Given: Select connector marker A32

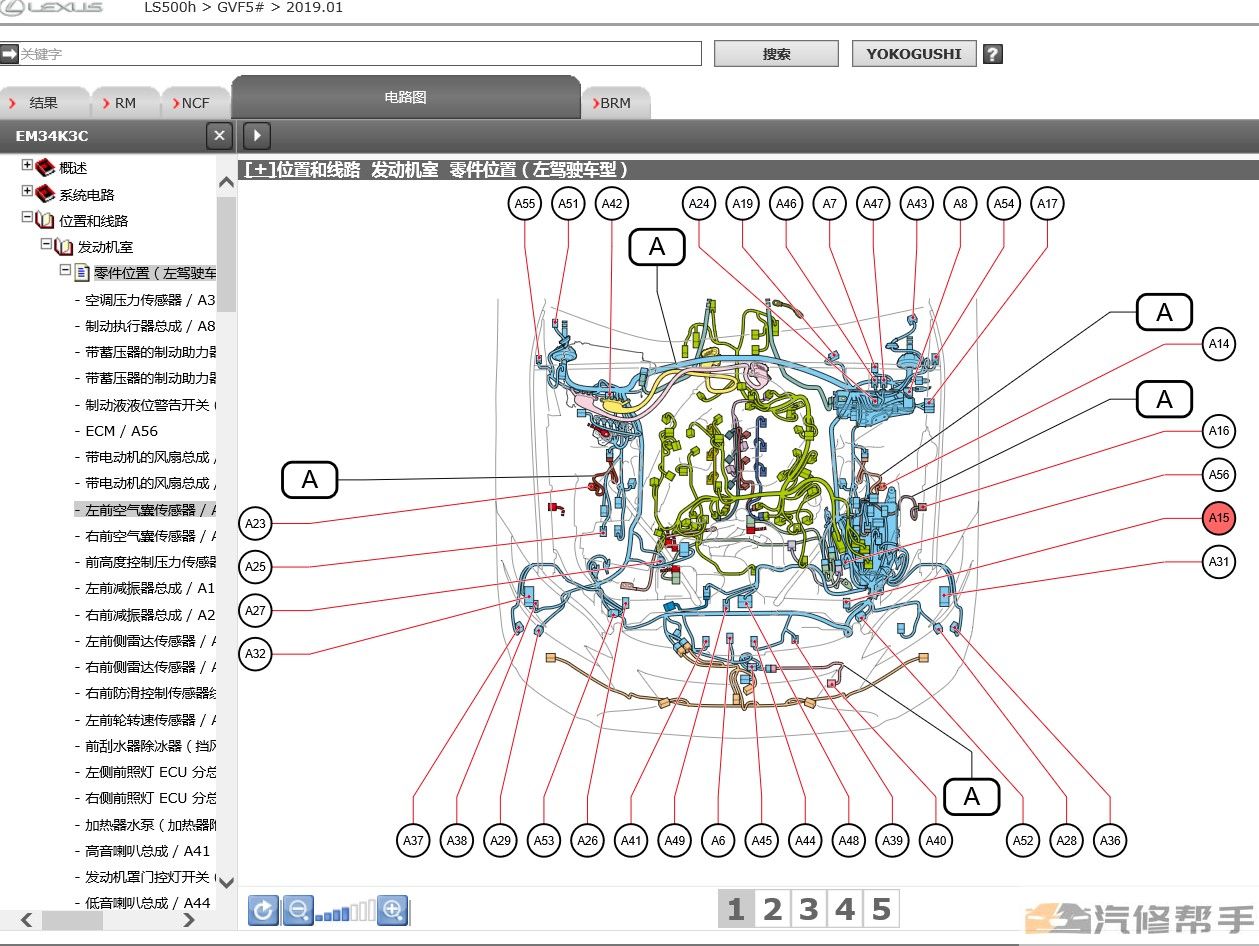Looking at the screenshot, I should pos(256,654).
